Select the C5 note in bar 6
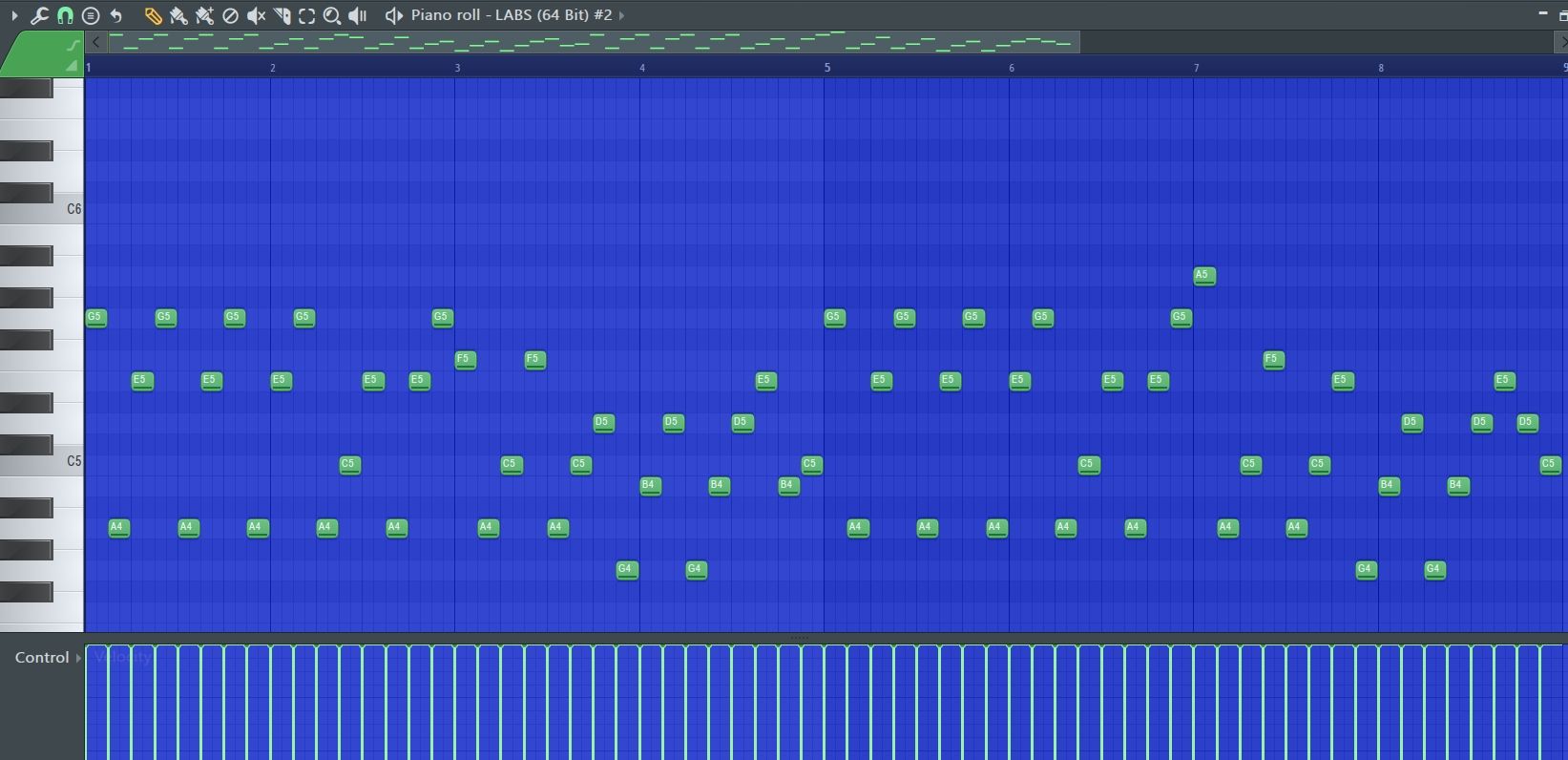The height and width of the screenshot is (760, 1568). coord(1088,465)
